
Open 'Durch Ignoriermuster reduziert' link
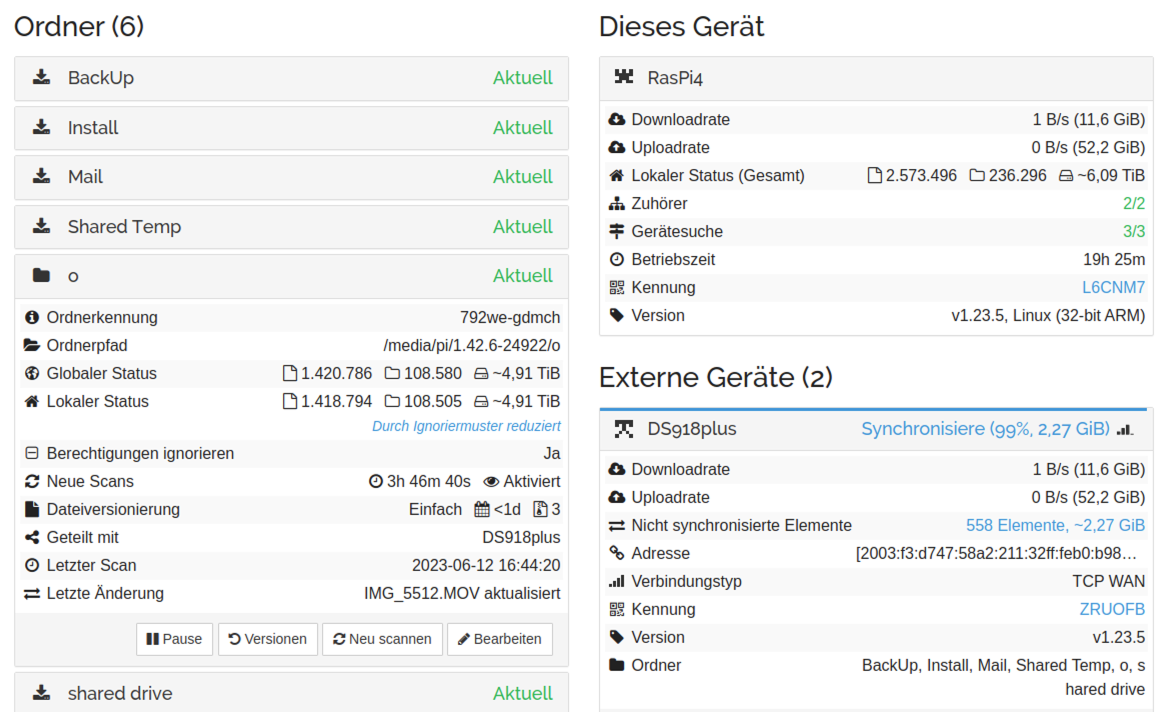click(x=466, y=426)
